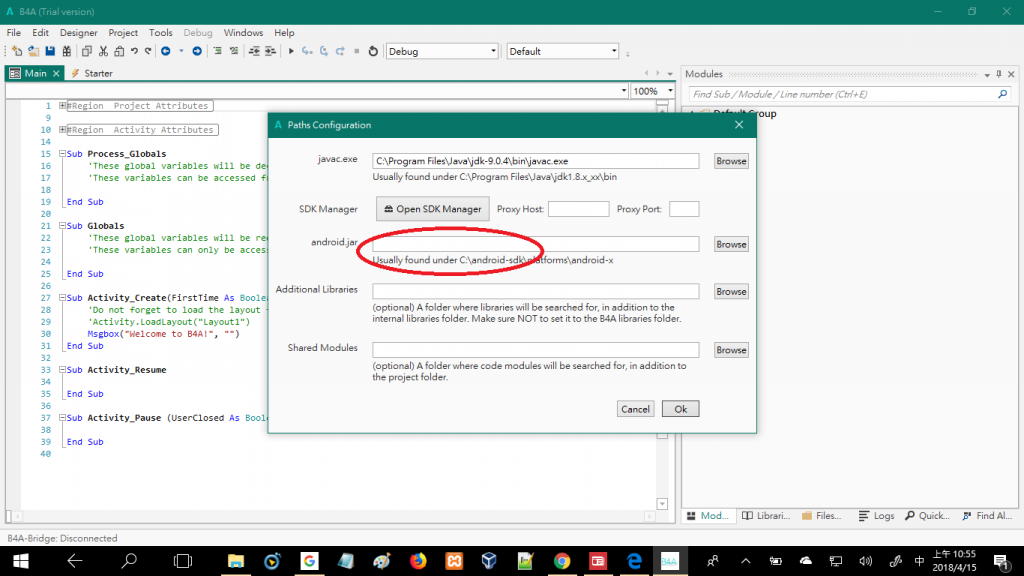
Task: Browse for android.jar path
Action: click(x=731, y=244)
